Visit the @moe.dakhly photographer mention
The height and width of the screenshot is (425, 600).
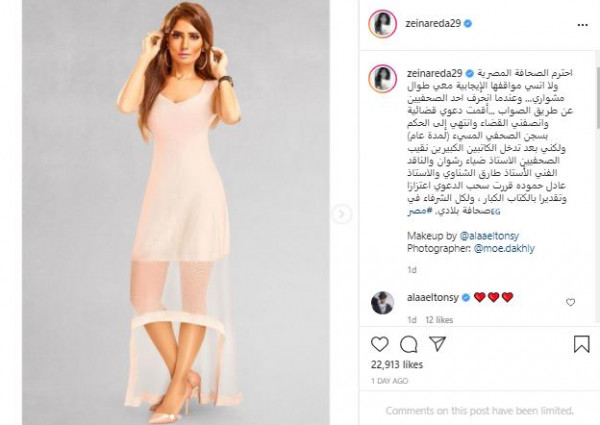click(504, 248)
